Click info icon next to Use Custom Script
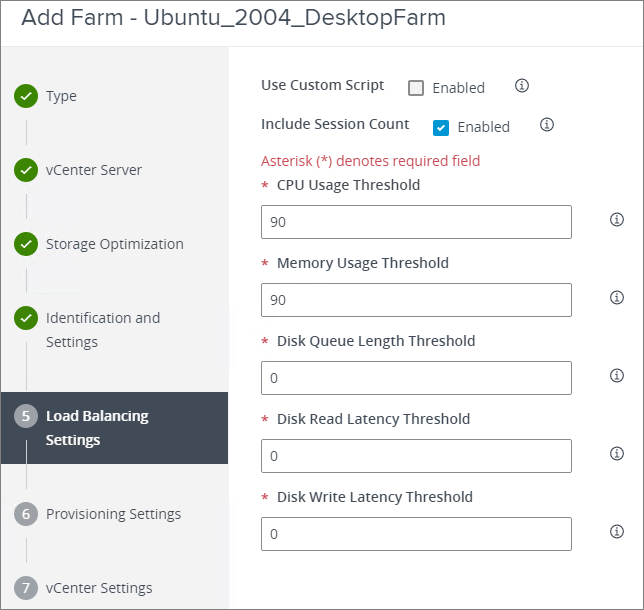Screen dimensions: 644x610 (521, 86)
